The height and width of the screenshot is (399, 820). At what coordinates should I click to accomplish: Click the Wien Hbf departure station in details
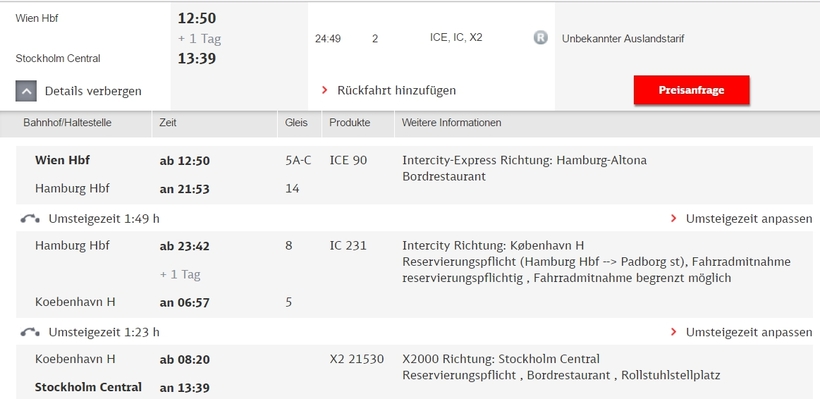pyautogui.click(x=62, y=161)
